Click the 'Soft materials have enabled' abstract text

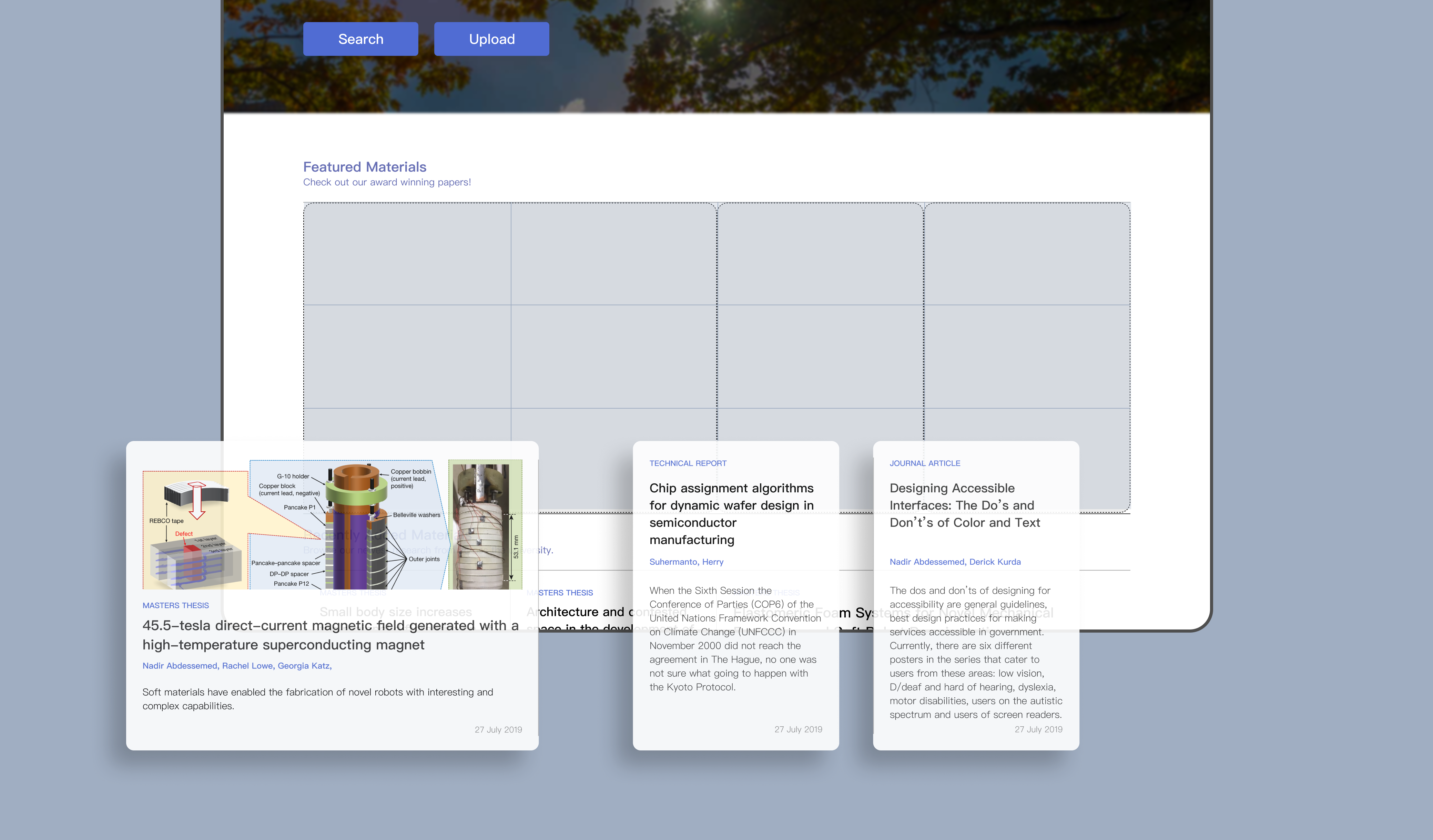pos(318,698)
